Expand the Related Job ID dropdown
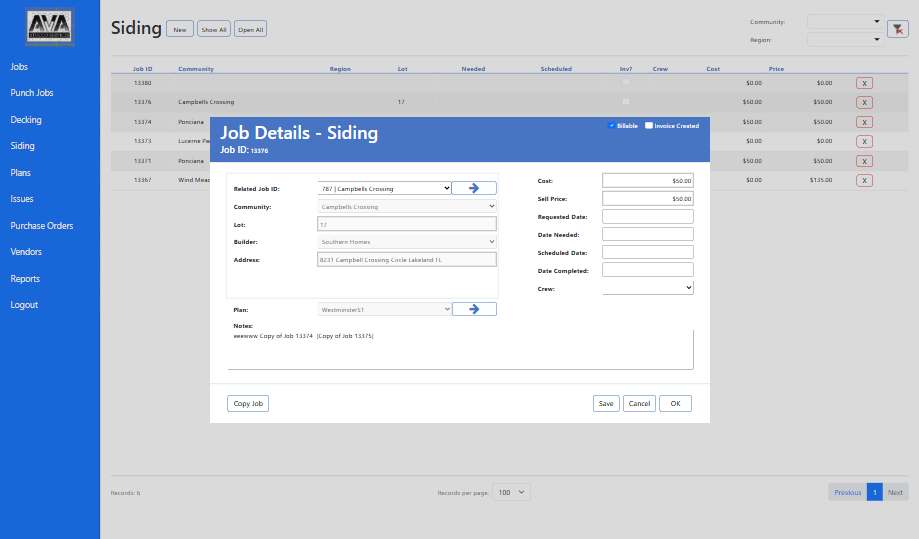Screen dimensions: 919x539 click(x=384, y=188)
